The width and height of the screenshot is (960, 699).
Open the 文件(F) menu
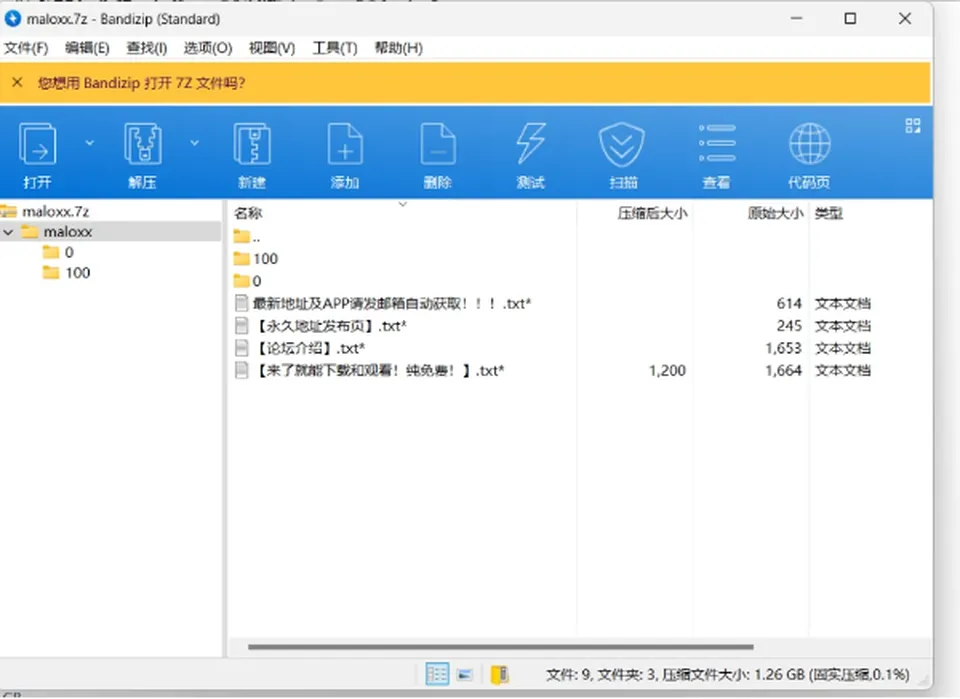(26, 48)
